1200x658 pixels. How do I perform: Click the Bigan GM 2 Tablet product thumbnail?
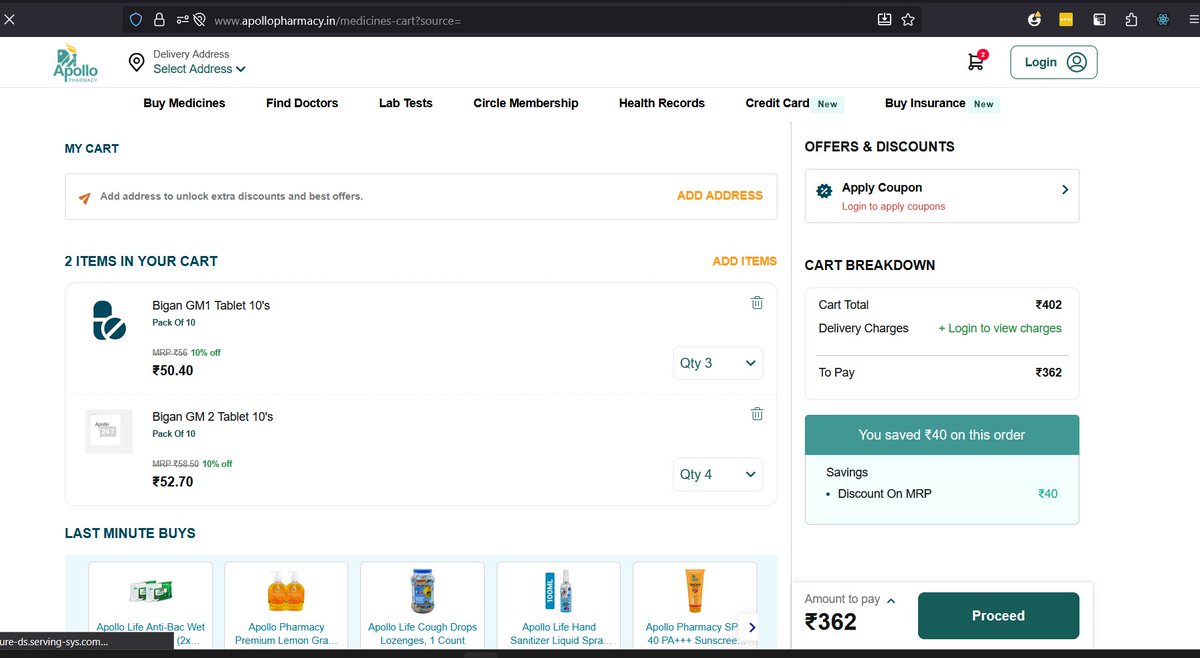(109, 431)
